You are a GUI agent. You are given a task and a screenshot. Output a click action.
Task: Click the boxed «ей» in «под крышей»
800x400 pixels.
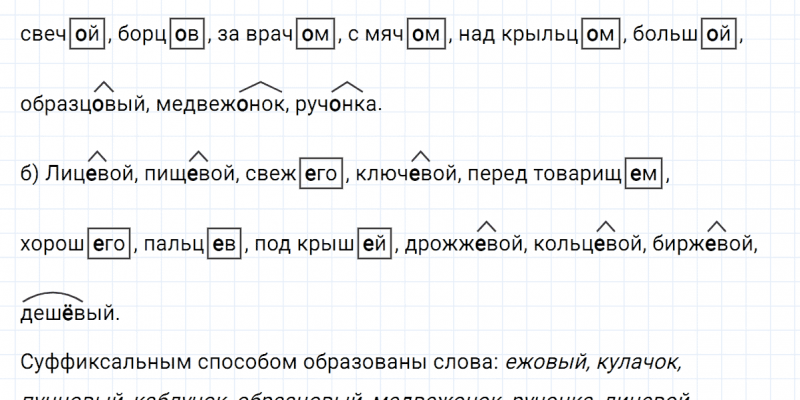(x=375, y=244)
